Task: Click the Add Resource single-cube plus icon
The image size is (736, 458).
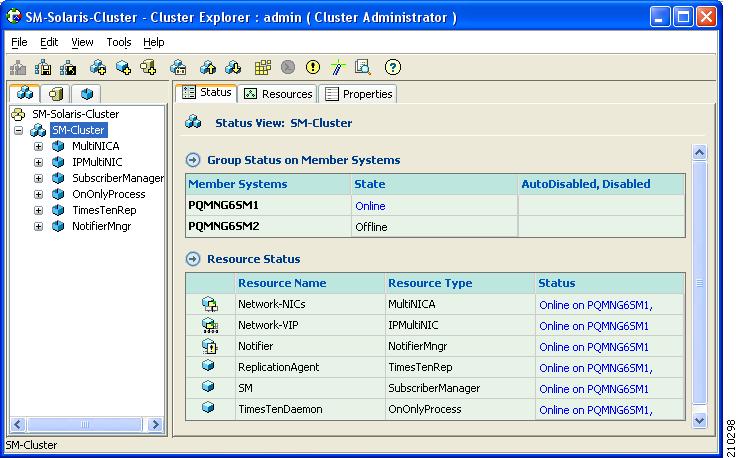Action: [123, 68]
